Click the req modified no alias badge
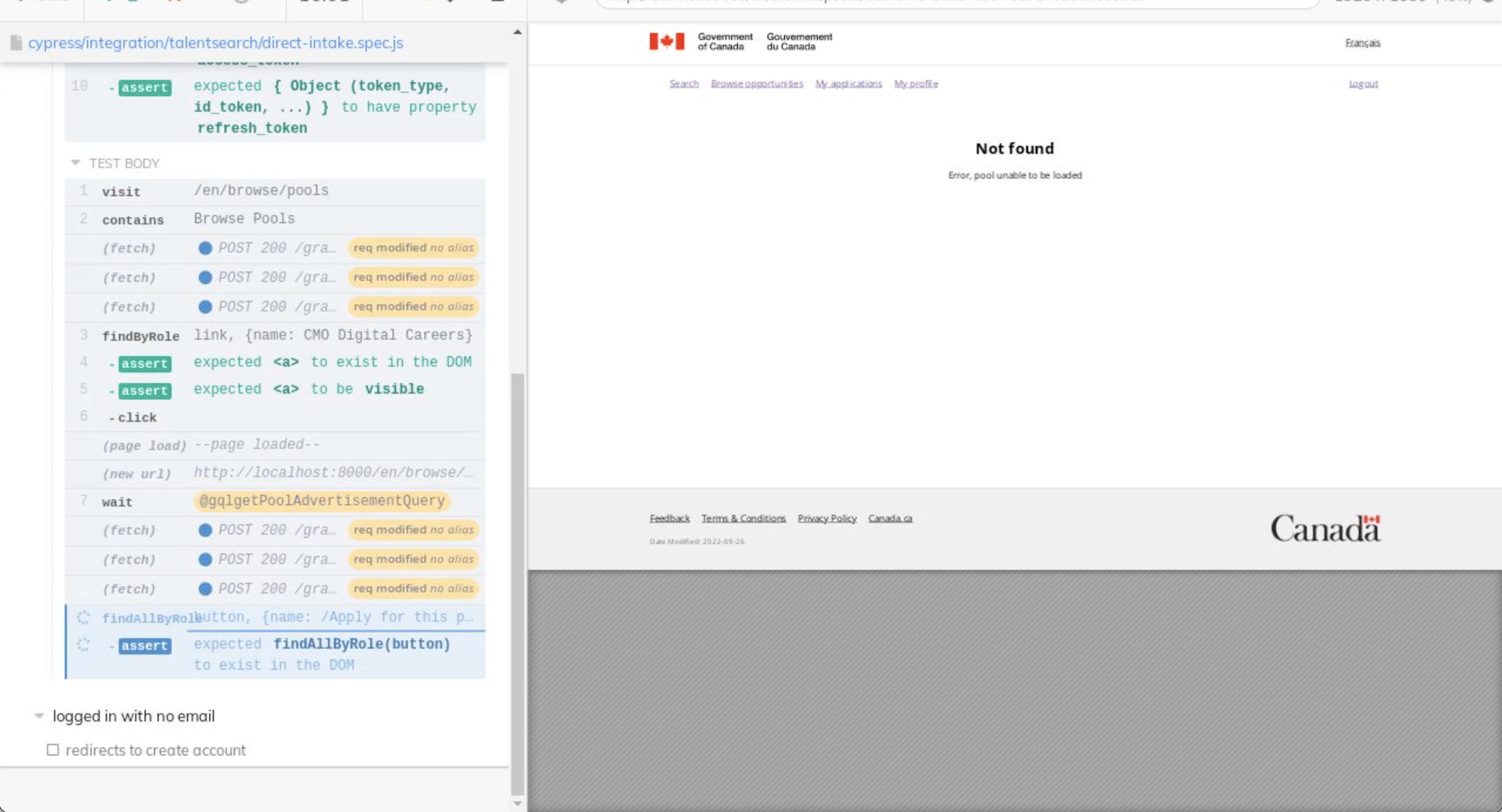 coord(413,248)
